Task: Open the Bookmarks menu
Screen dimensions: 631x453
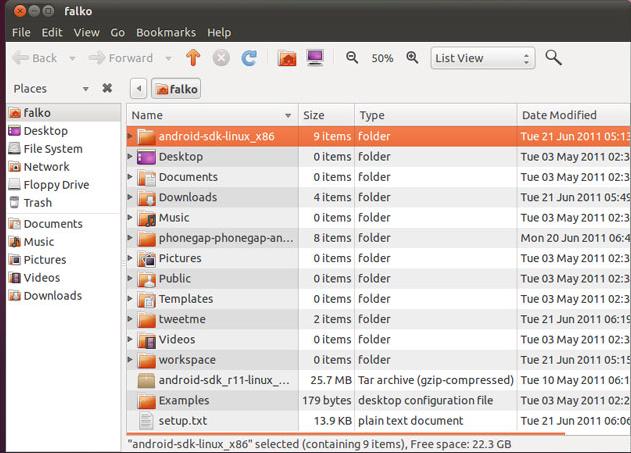Action: click(x=166, y=32)
